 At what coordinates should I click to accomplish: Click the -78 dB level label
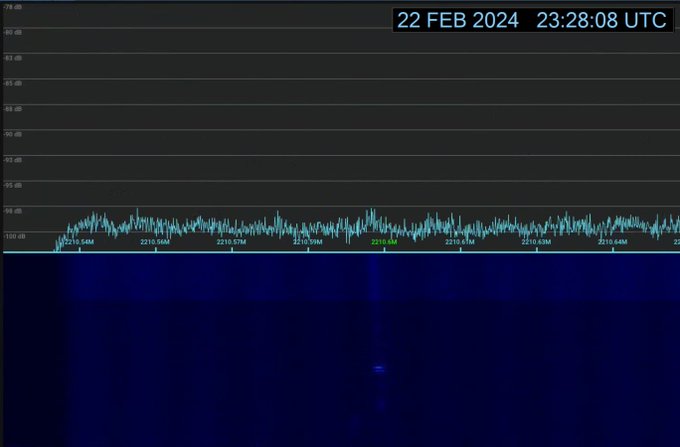click(x=13, y=7)
